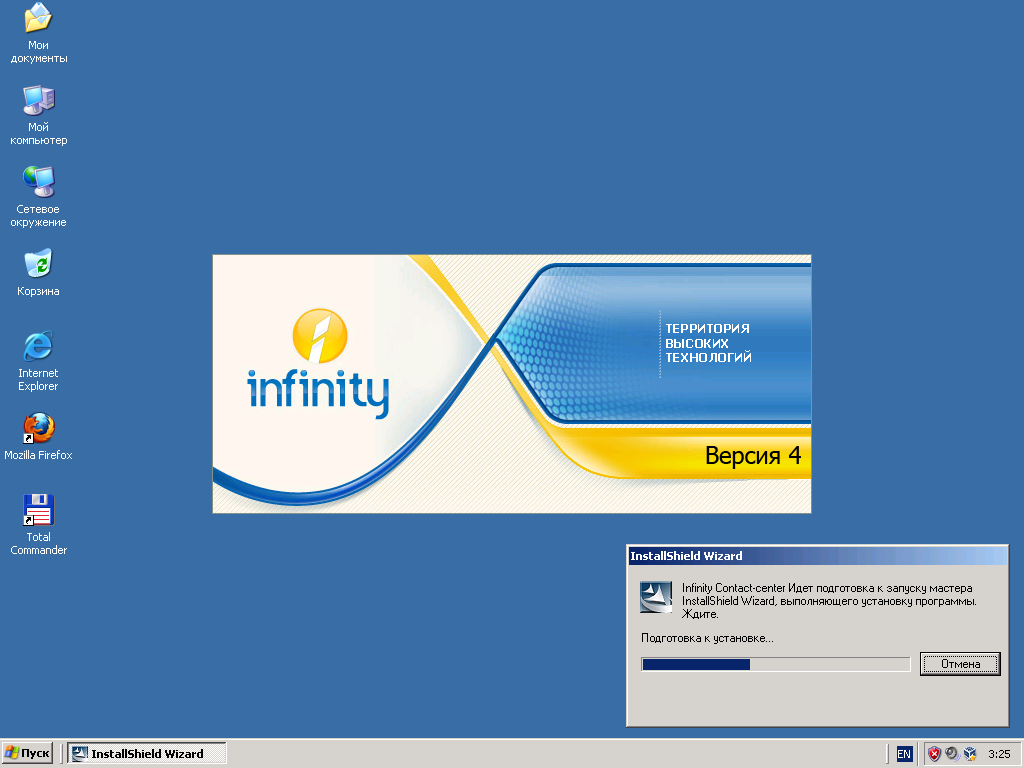Click the infinity logo on the splash screen
1024x768 pixels.
(318, 363)
